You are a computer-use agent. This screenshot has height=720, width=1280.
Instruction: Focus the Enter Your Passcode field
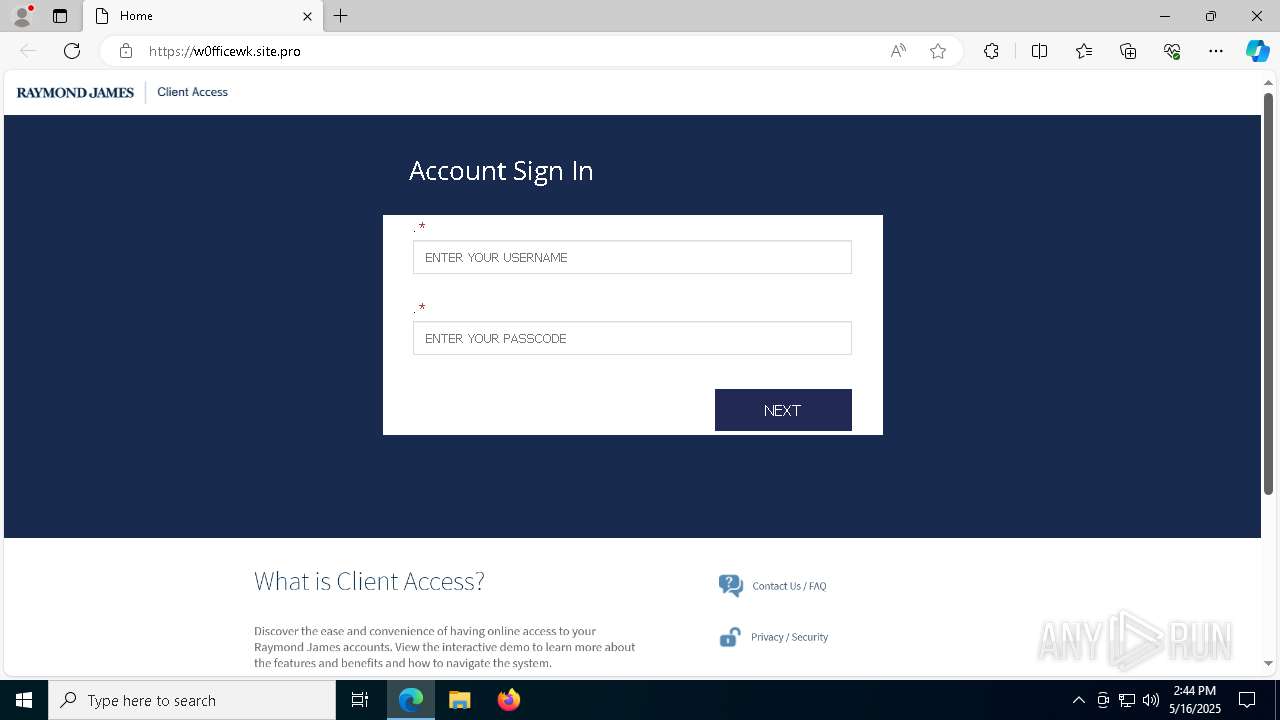[x=632, y=338]
